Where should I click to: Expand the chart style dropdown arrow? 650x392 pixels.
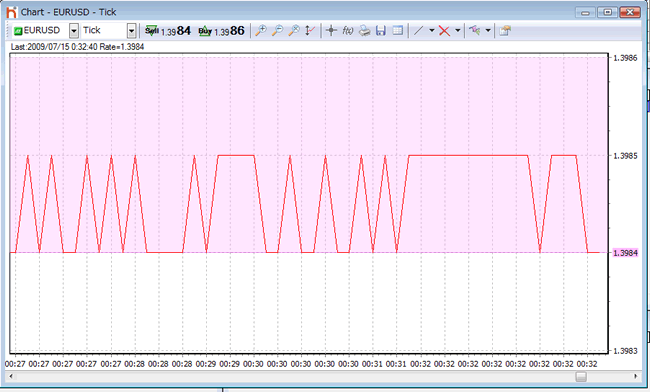click(x=488, y=30)
